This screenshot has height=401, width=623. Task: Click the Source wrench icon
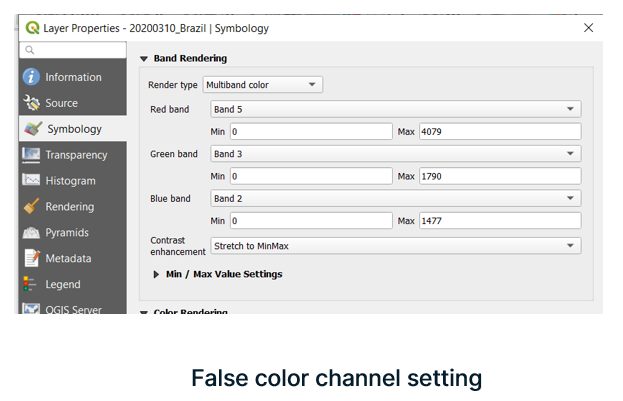click(x=31, y=103)
